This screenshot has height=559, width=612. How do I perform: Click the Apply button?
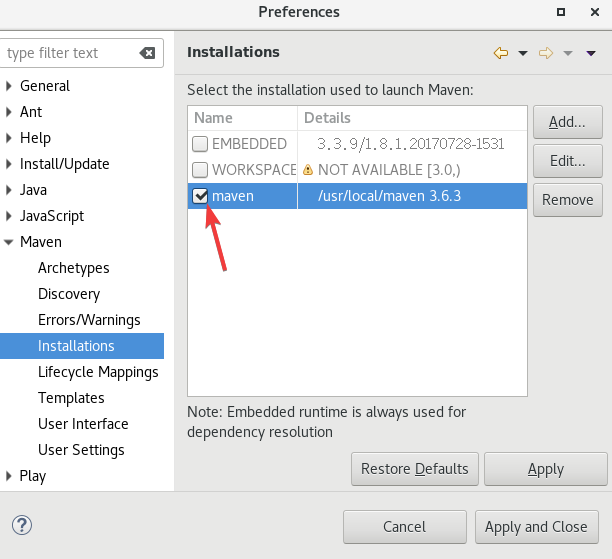(x=546, y=469)
